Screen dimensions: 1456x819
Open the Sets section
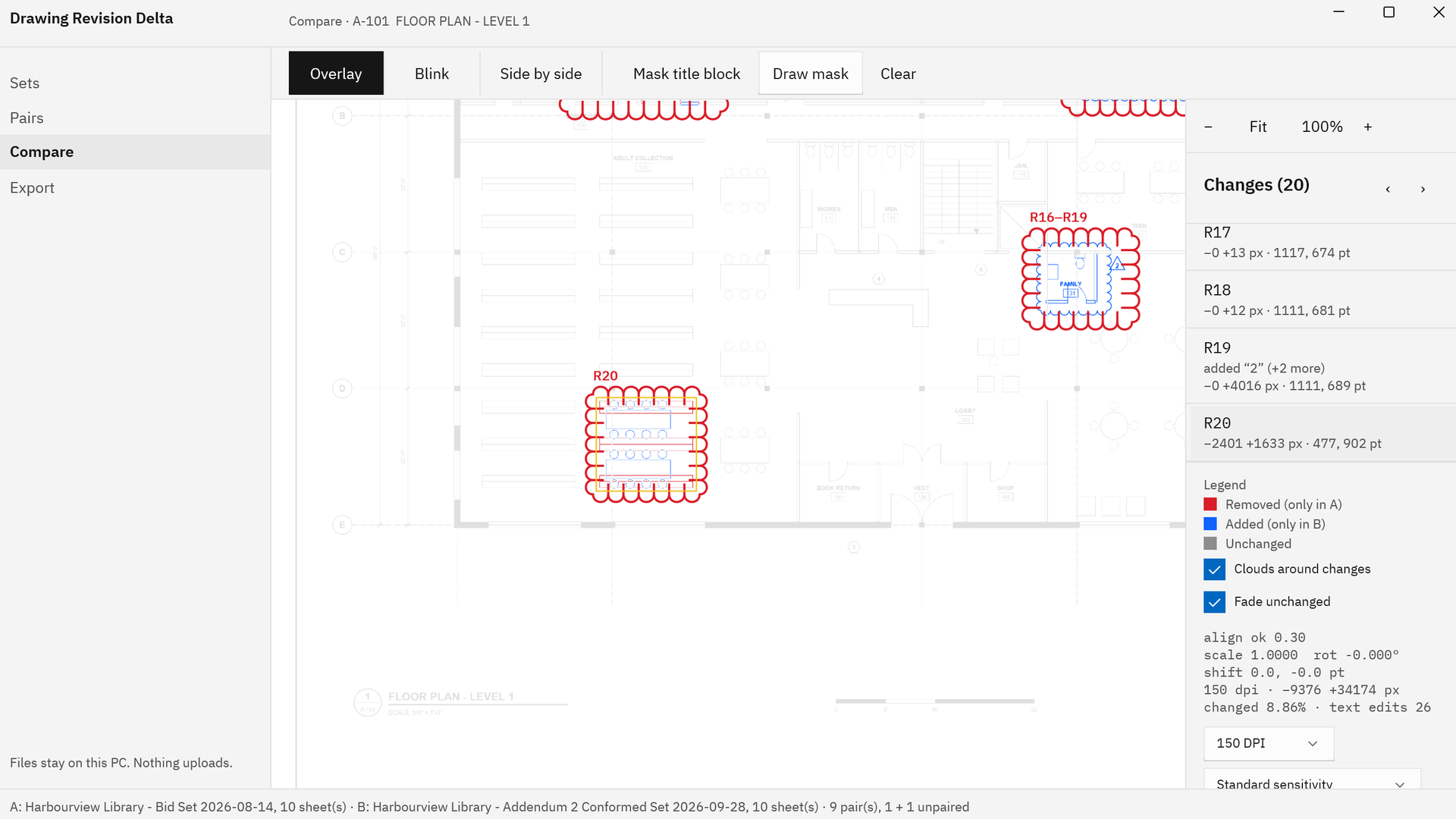135,83
